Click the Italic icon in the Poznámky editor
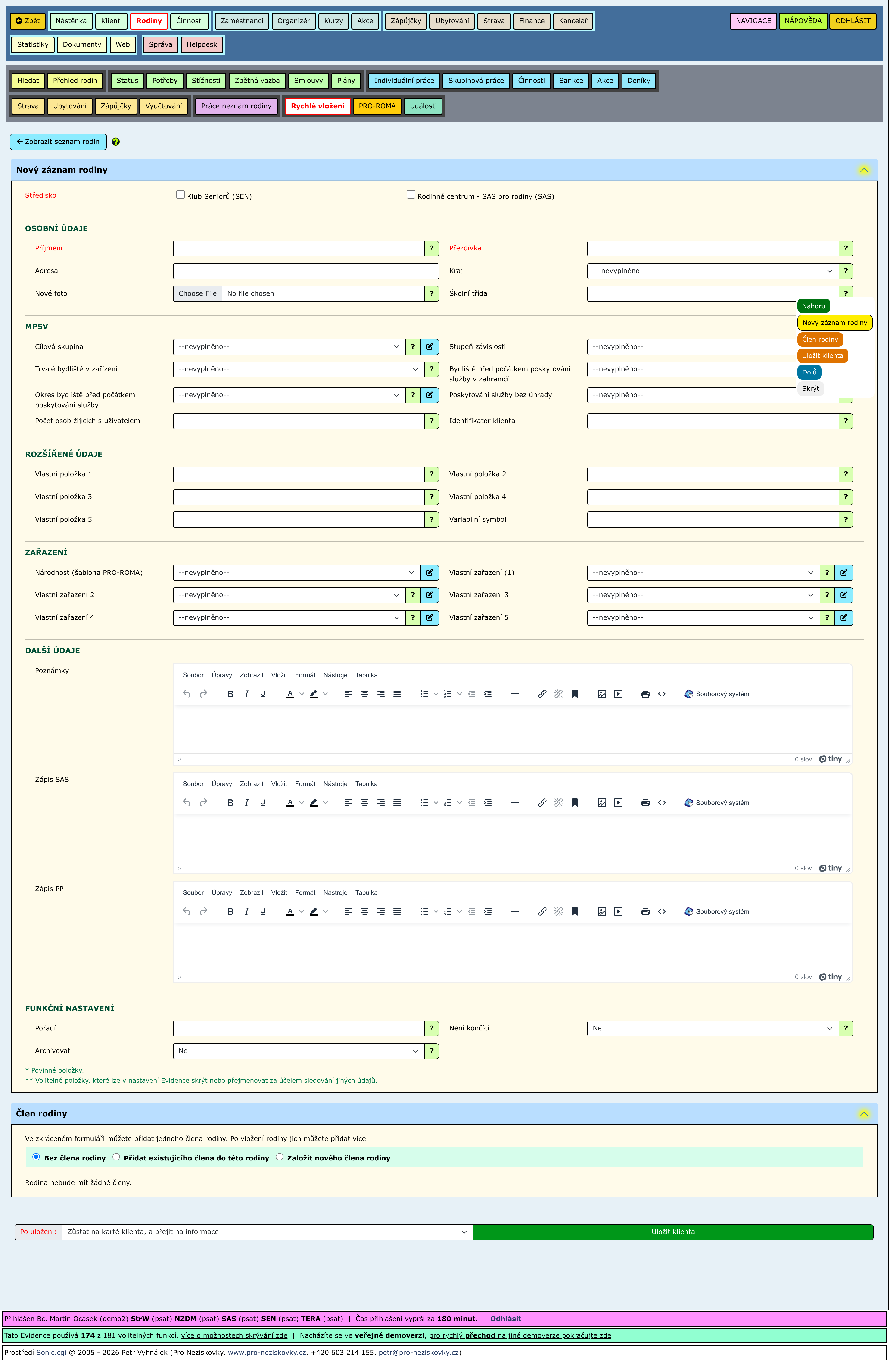Image resolution: width=890 pixels, height=1372 pixels. (x=247, y=694)
